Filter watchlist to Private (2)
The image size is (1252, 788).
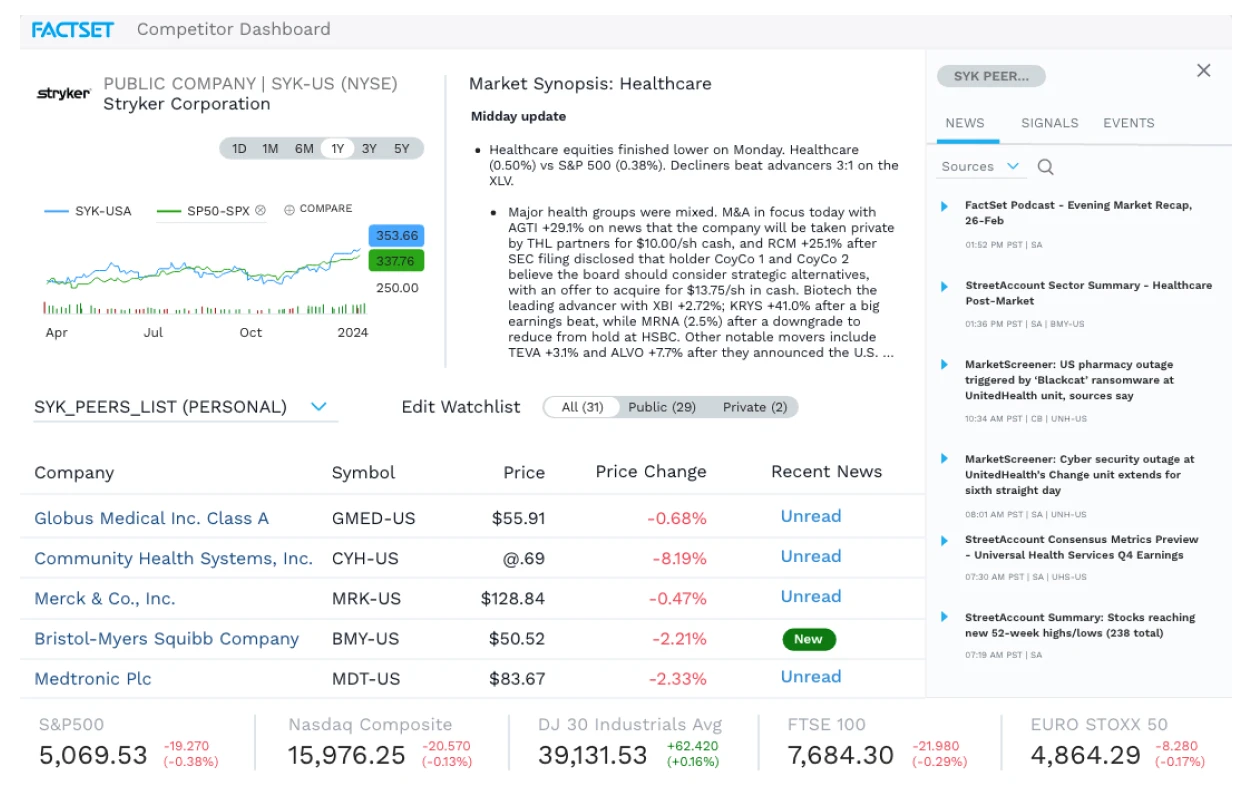point(755,407)
